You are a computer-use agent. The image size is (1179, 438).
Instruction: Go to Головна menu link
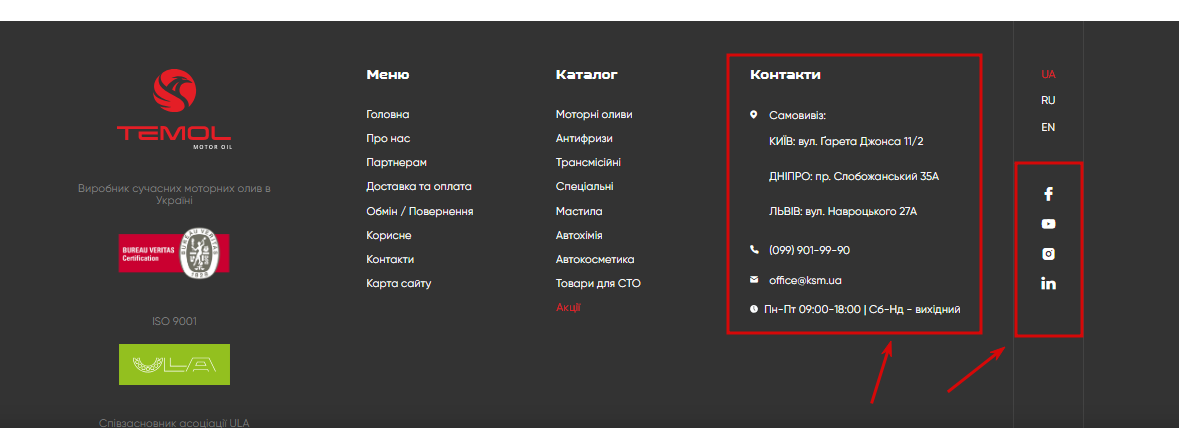388,115
